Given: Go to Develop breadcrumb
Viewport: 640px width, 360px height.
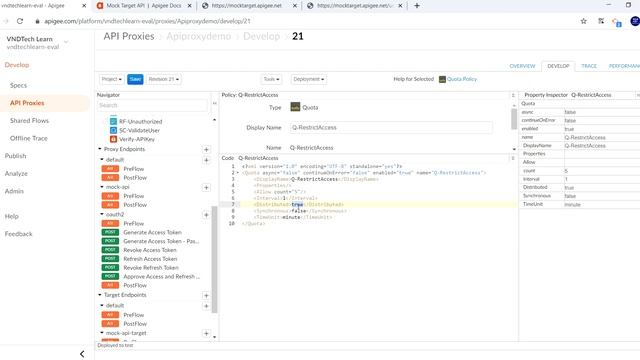Looking at the screenshot, I should 262,36.
